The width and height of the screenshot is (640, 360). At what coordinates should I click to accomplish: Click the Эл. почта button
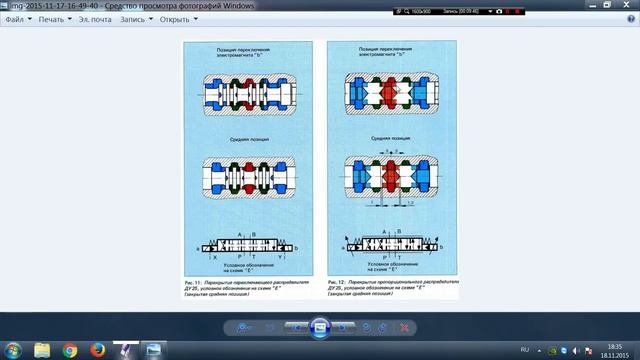click(95, 19)
